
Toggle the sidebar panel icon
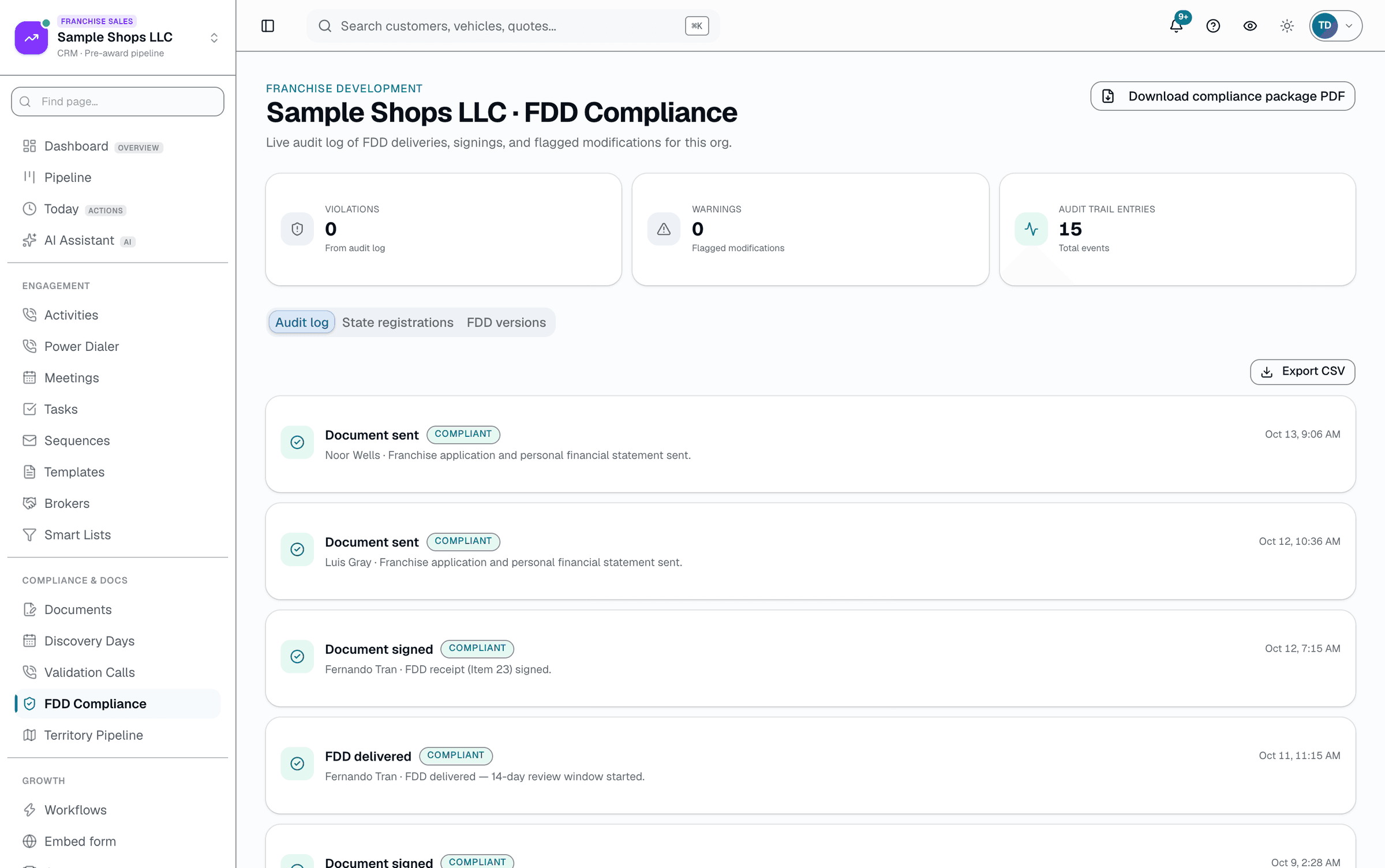[x=268, y=26]
